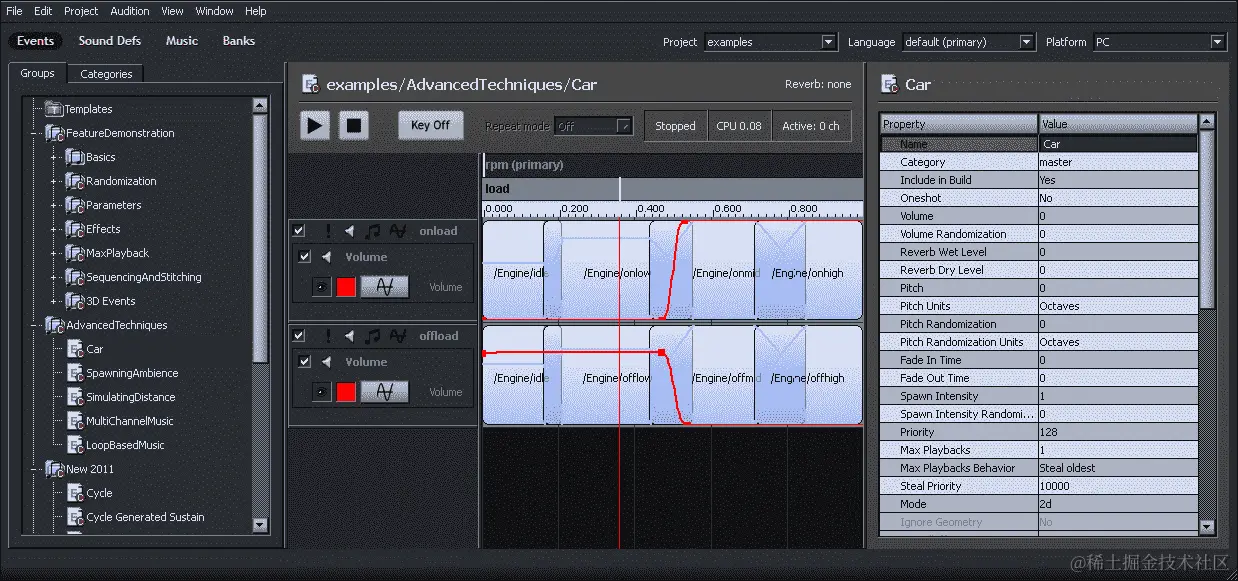Click the SimulatingDistance event icon

(75, 397)
